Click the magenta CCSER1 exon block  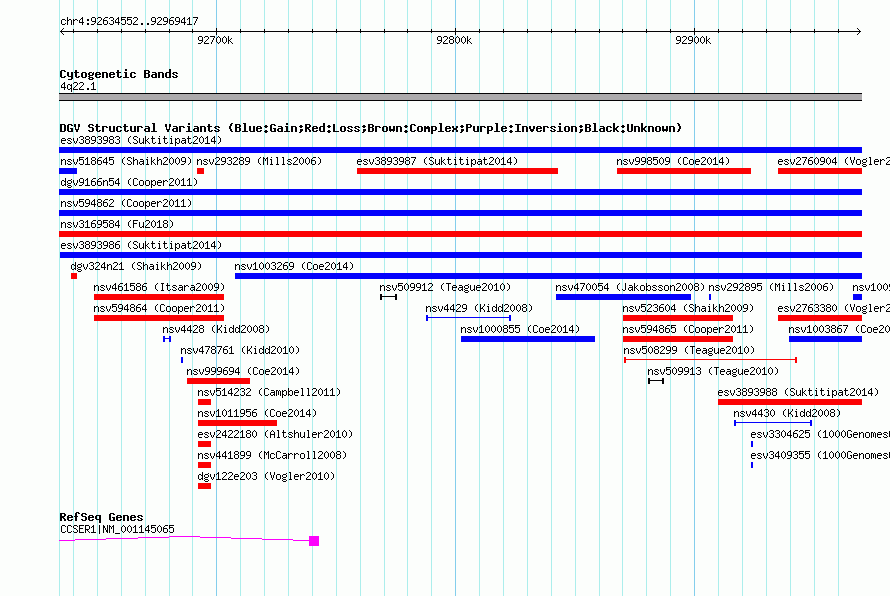314,541
